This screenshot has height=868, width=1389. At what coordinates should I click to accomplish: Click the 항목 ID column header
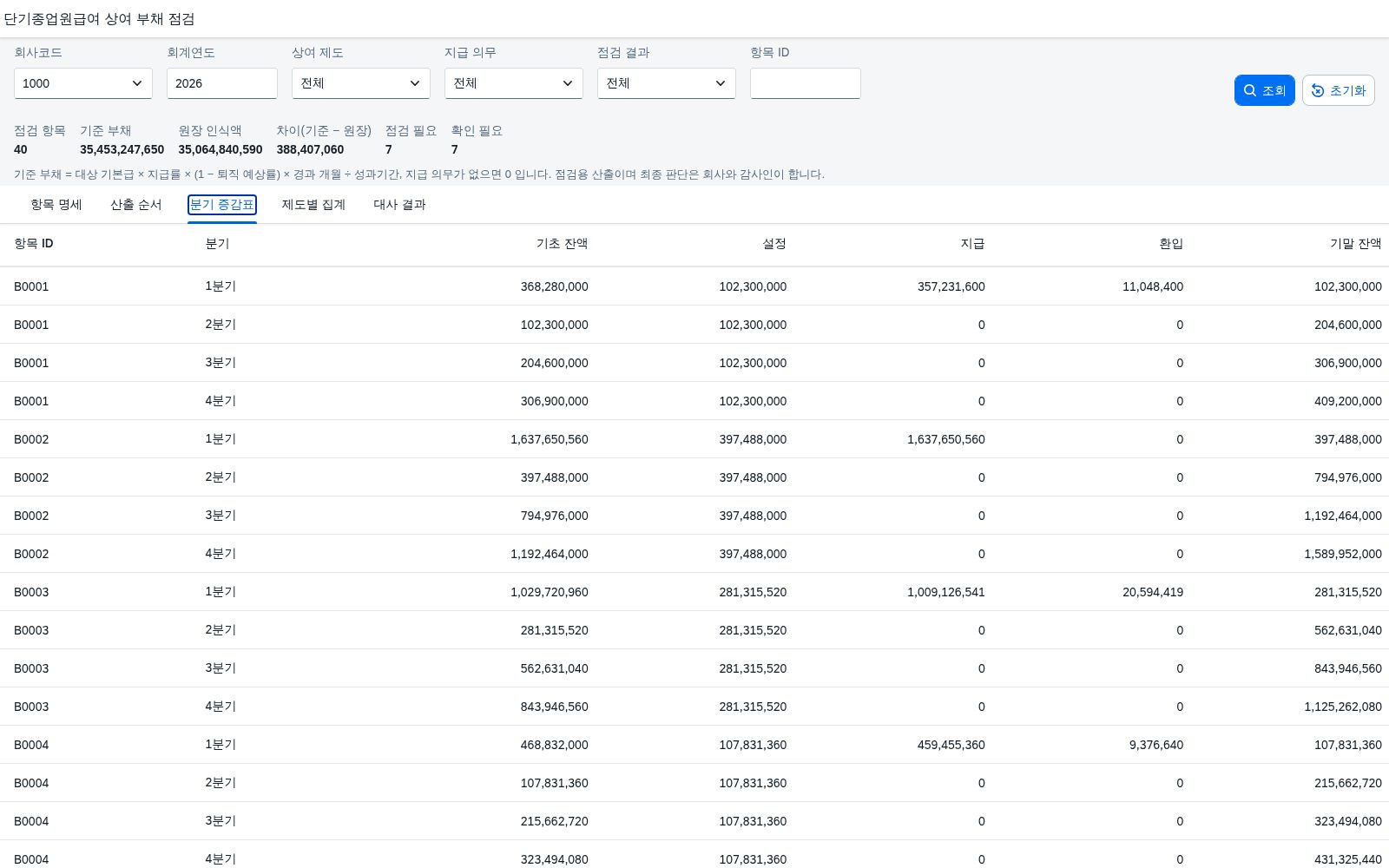[34, 244]
